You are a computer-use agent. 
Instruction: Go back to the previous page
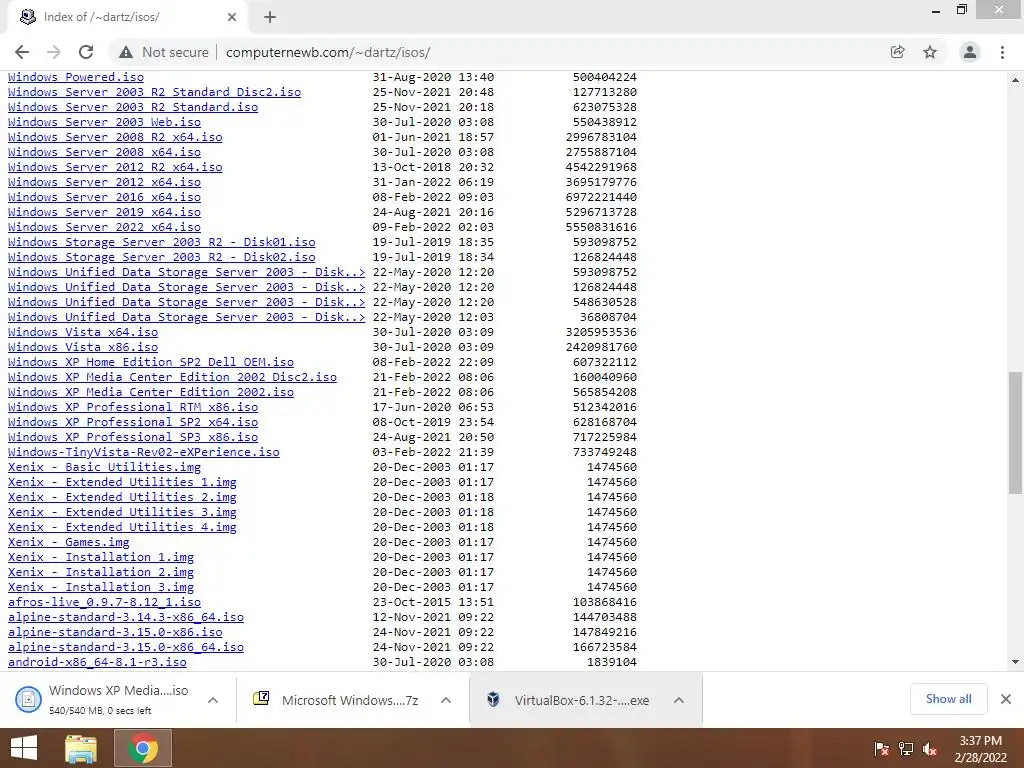[22, 52]
